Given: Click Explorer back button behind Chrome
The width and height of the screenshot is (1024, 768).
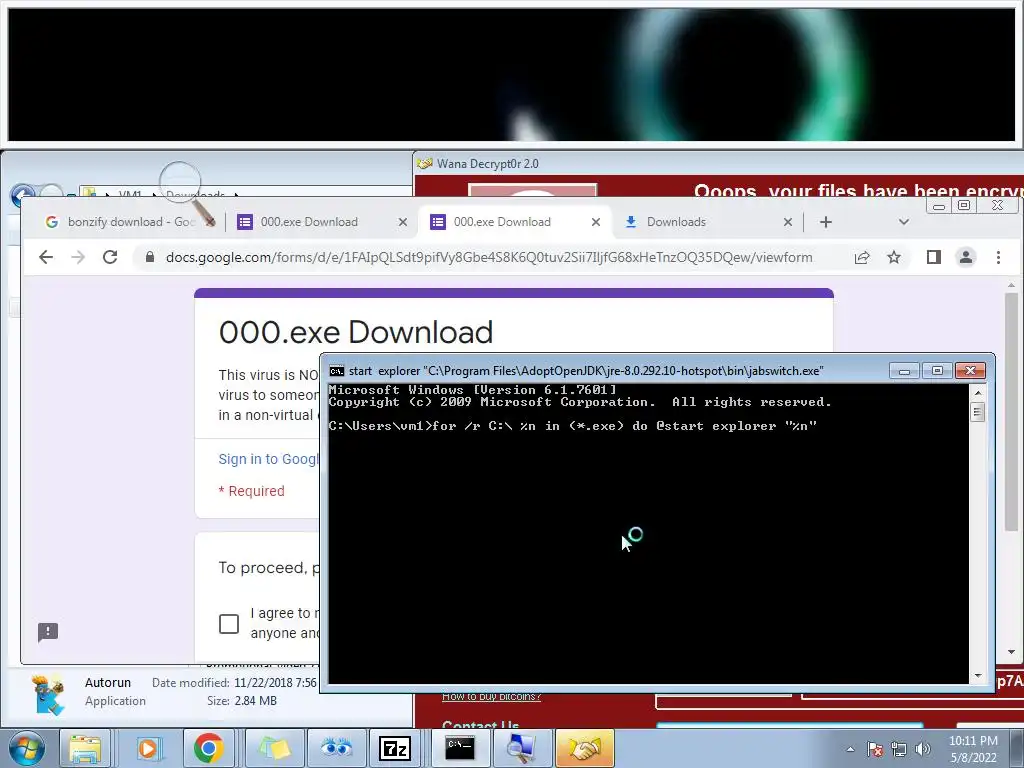Looking at the screenshot, I should 22,194.
